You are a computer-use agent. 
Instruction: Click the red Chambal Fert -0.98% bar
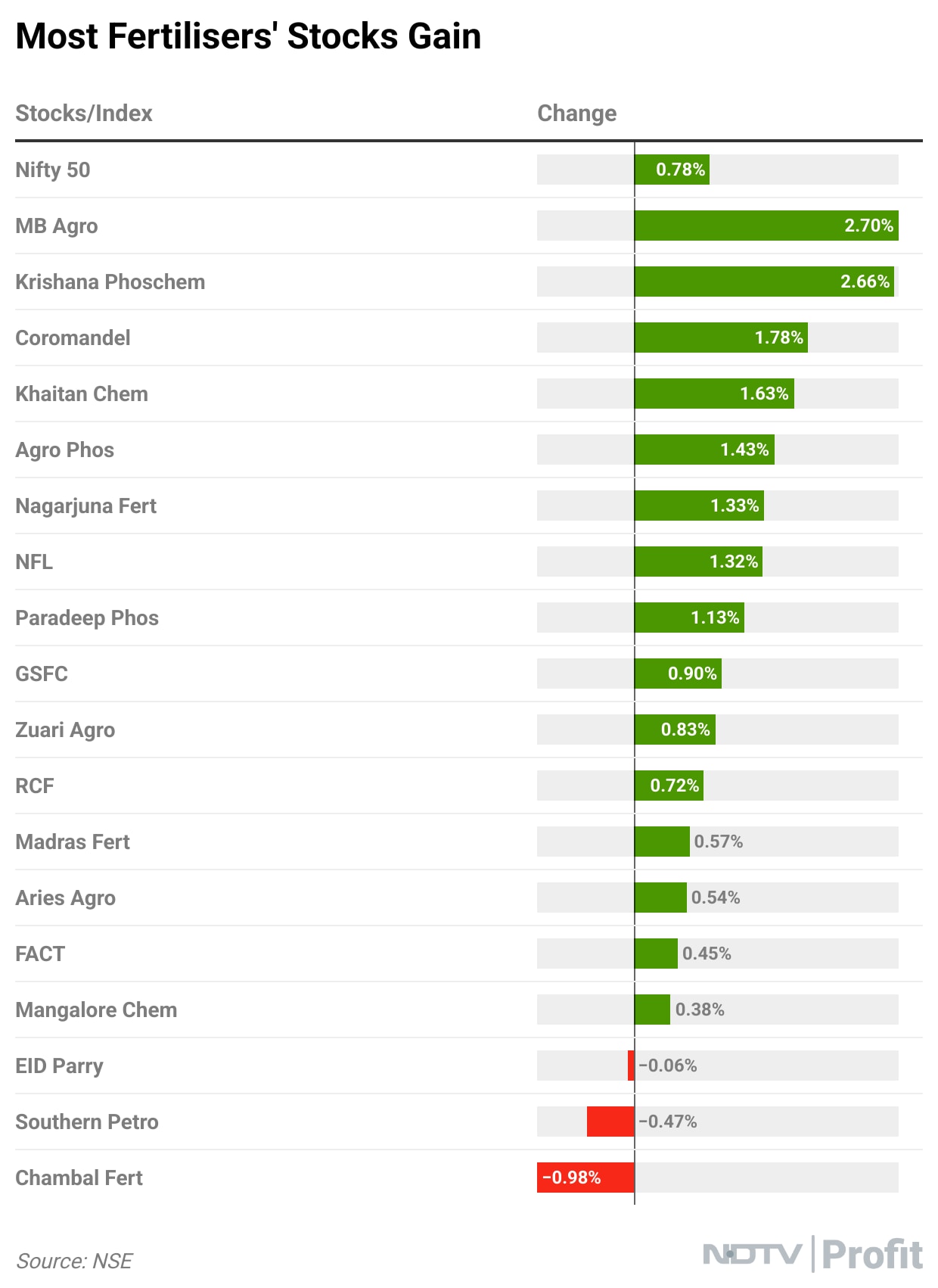(x=585, y=1178)
